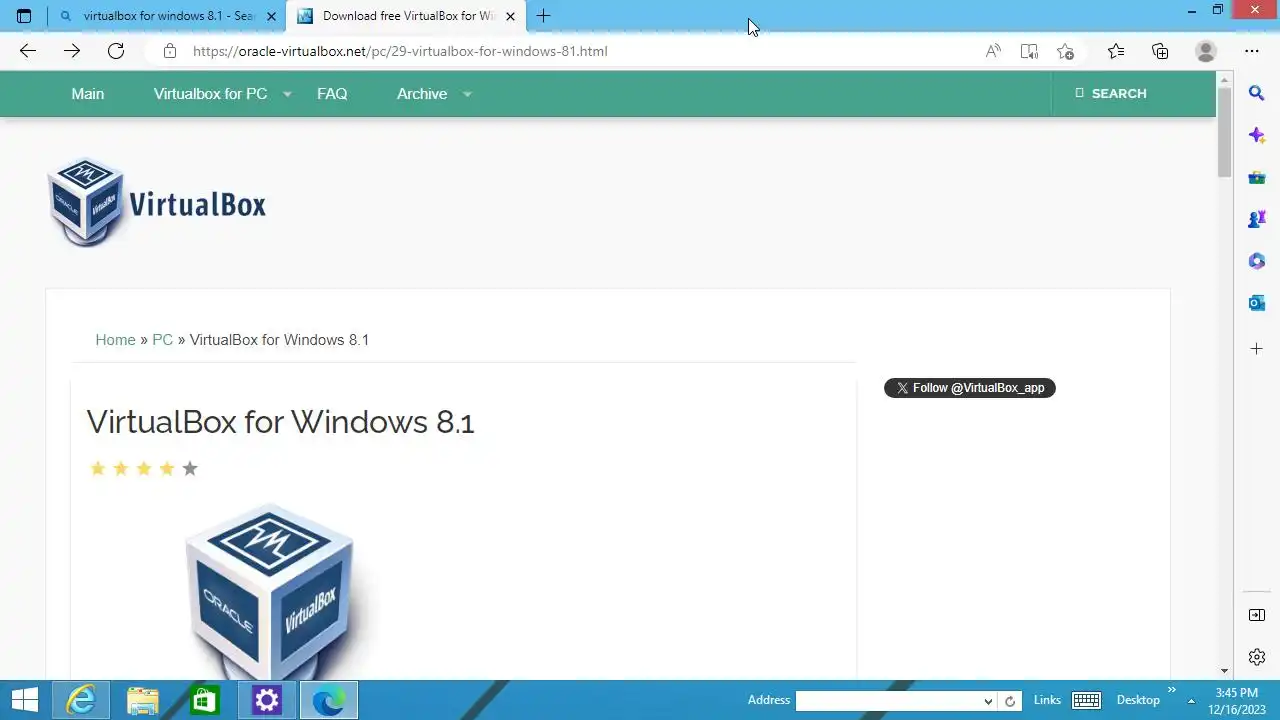The width and height of the screenshot is (1280, 720).
Task: Open the Favorites list icon
Action: 1116,51
